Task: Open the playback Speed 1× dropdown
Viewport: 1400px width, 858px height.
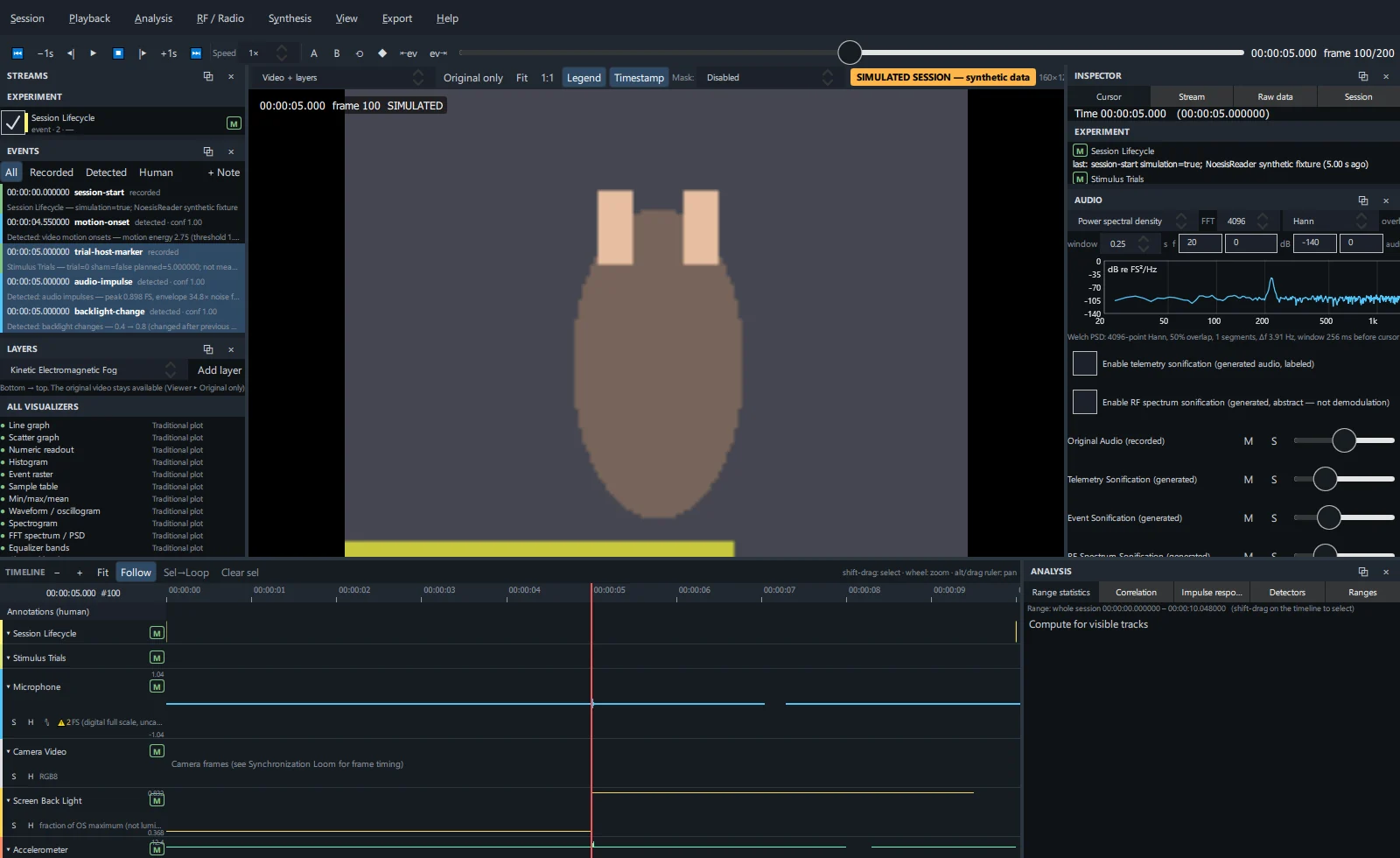Action: tap(267, 53)
